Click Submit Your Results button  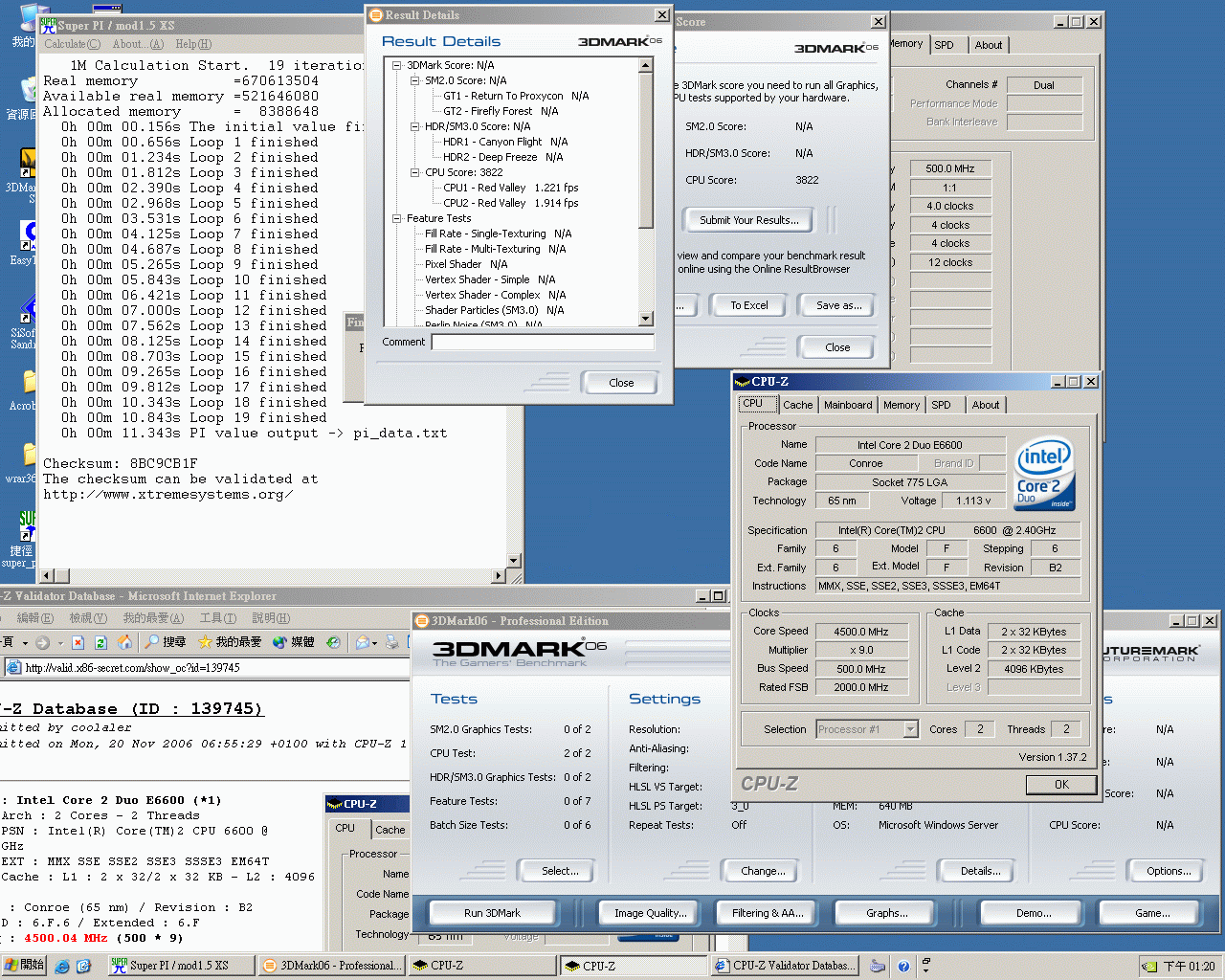tap(748, 220)
